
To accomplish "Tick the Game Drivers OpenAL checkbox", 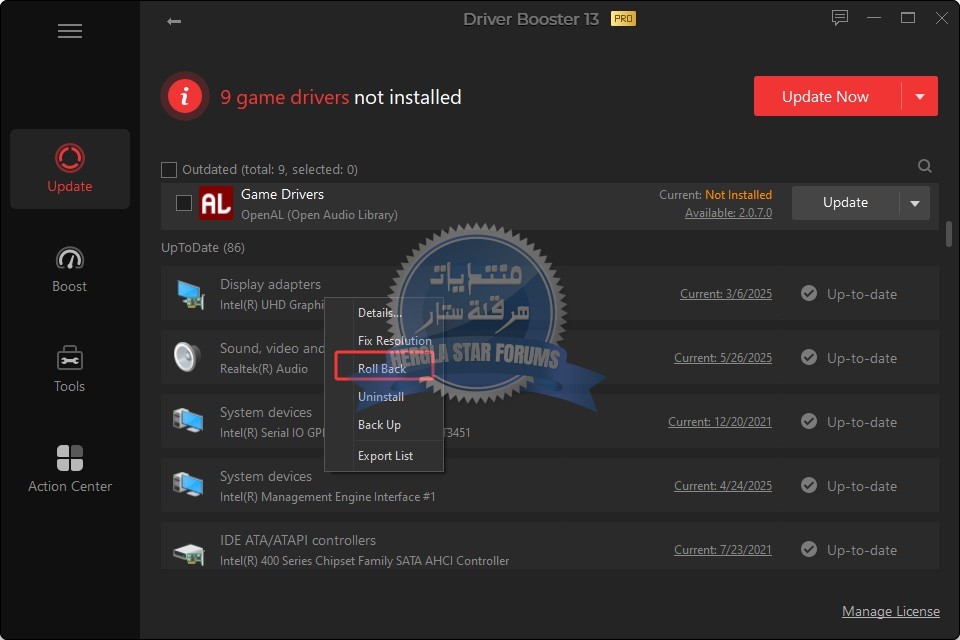I will (x=184, y=203).
